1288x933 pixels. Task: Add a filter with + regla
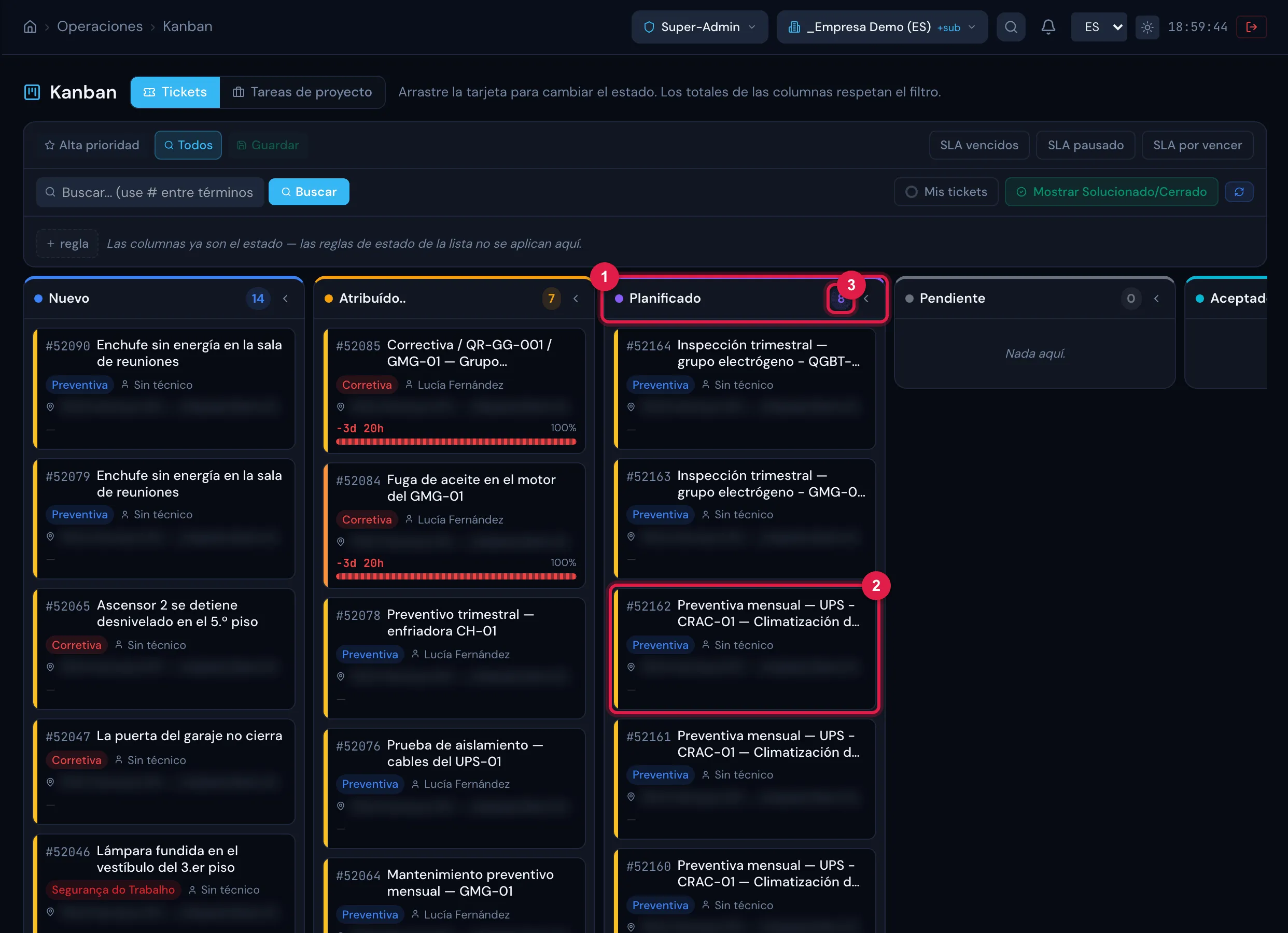(x=67, y=244)
